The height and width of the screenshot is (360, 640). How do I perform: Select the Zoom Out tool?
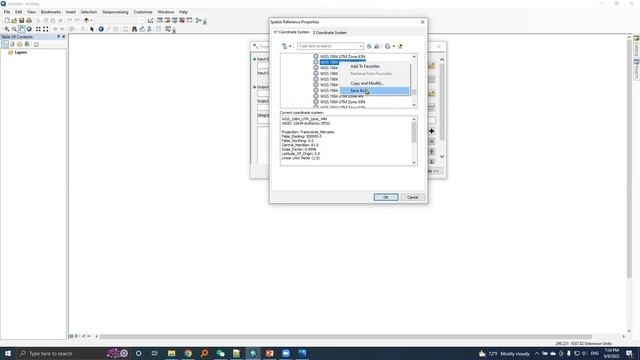pos(14,29)
